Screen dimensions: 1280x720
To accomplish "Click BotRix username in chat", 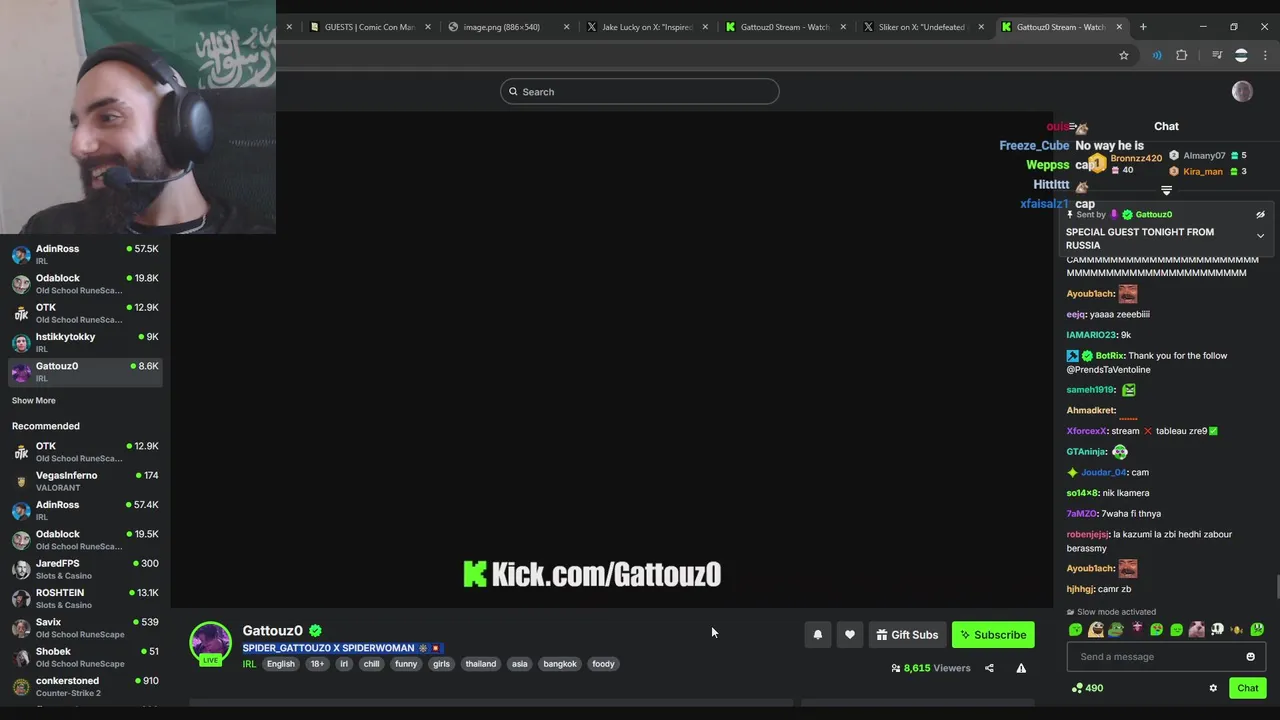I will [x=1110, y=356].
